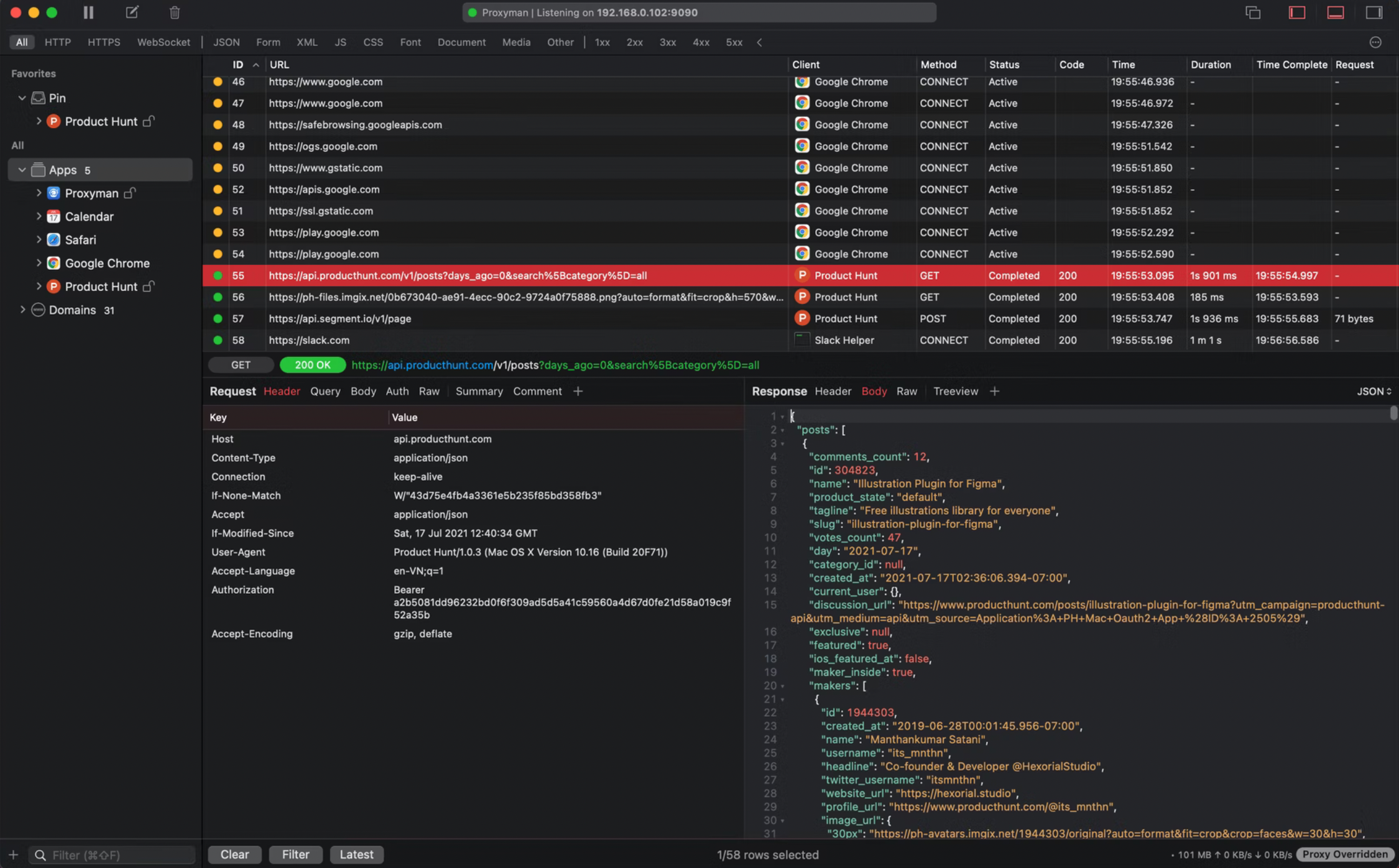Add a new Response tab with plus
Image resolution: width=1399 pixels, height=868 pixels.
tap(994, 391)
